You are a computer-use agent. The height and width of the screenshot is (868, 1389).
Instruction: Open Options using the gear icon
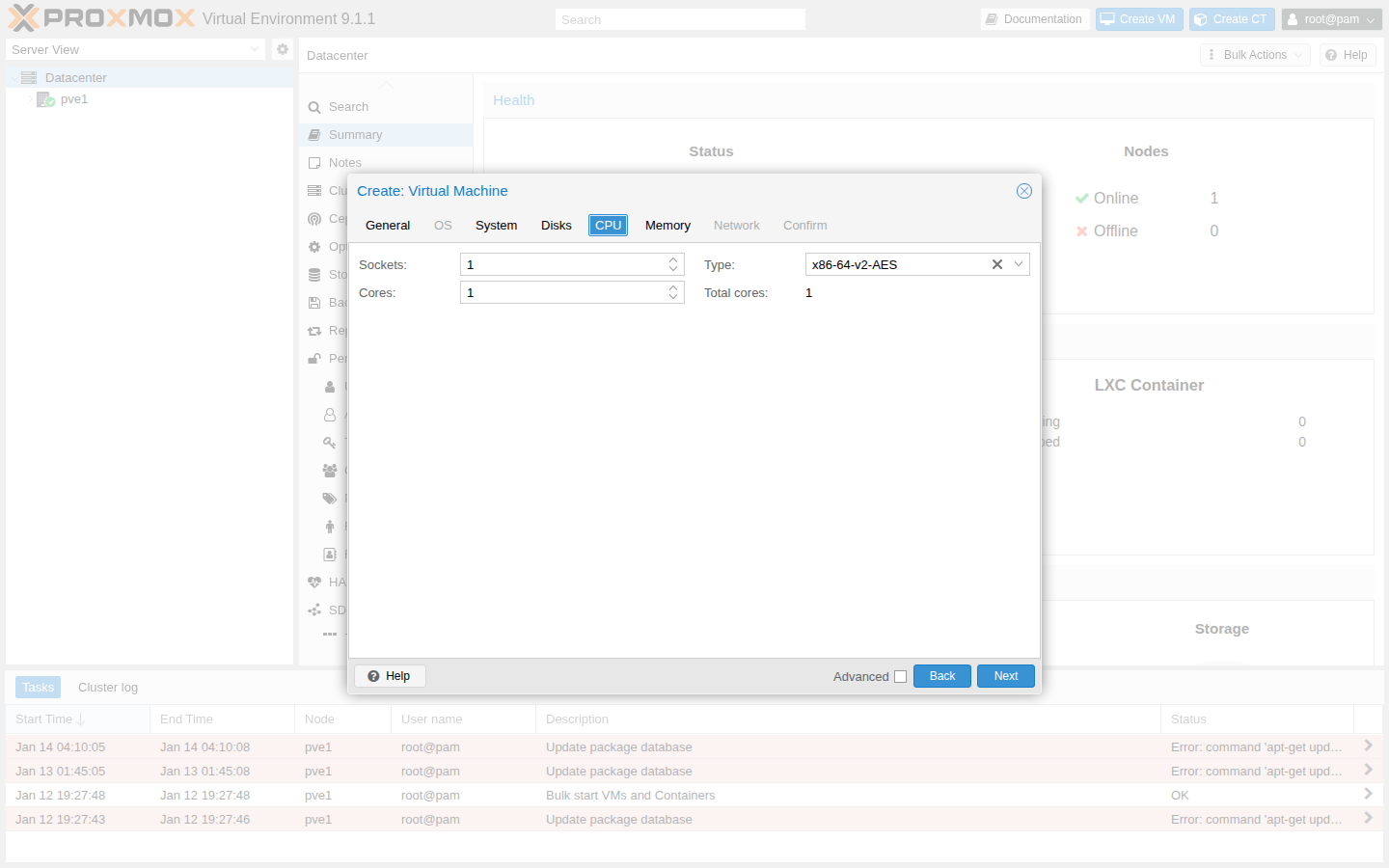click(x=314, y=246)
